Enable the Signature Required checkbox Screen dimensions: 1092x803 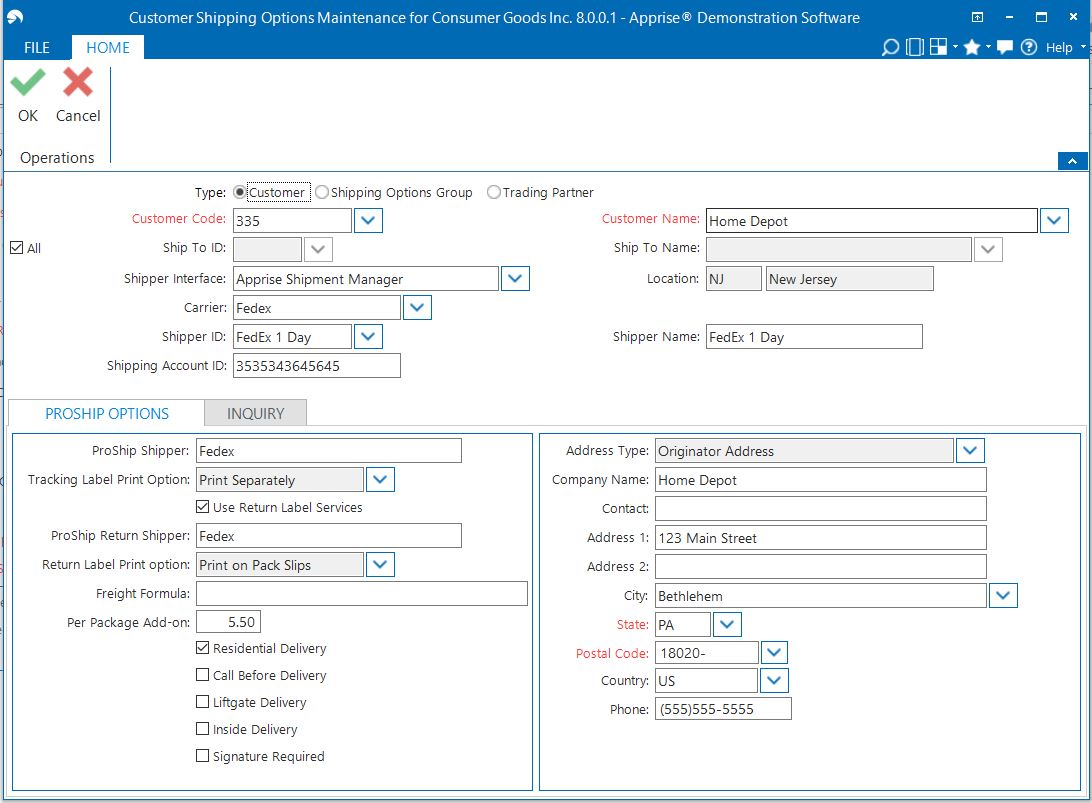pyautogui.click(x=203, y=757)
